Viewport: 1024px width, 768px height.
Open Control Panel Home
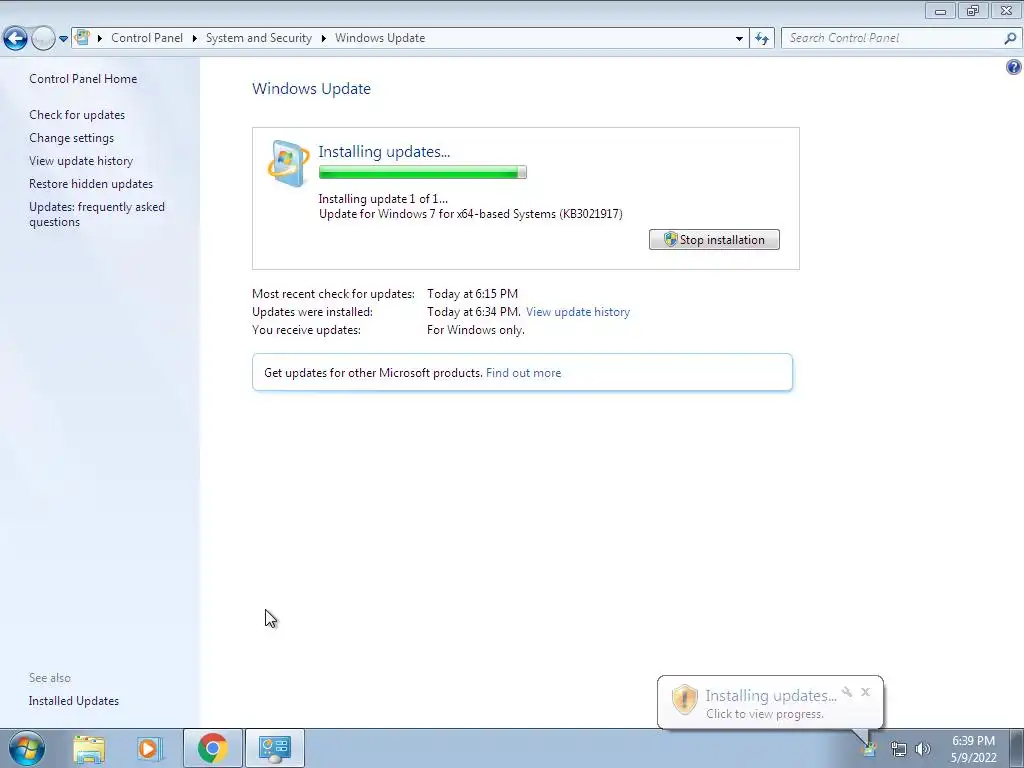[83, 79]
